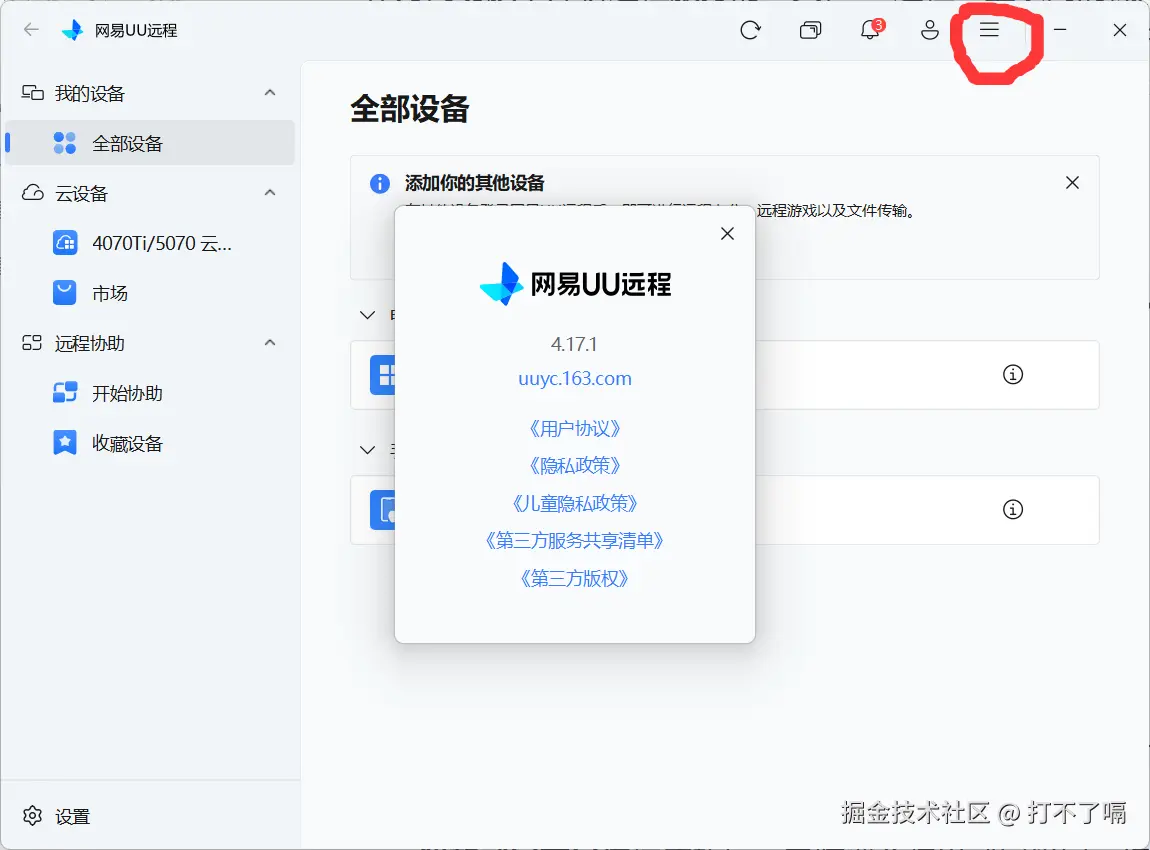Open 开始协助 in sidebar
The height and width of the screenshot is (850, 1150).
(150, 393)
